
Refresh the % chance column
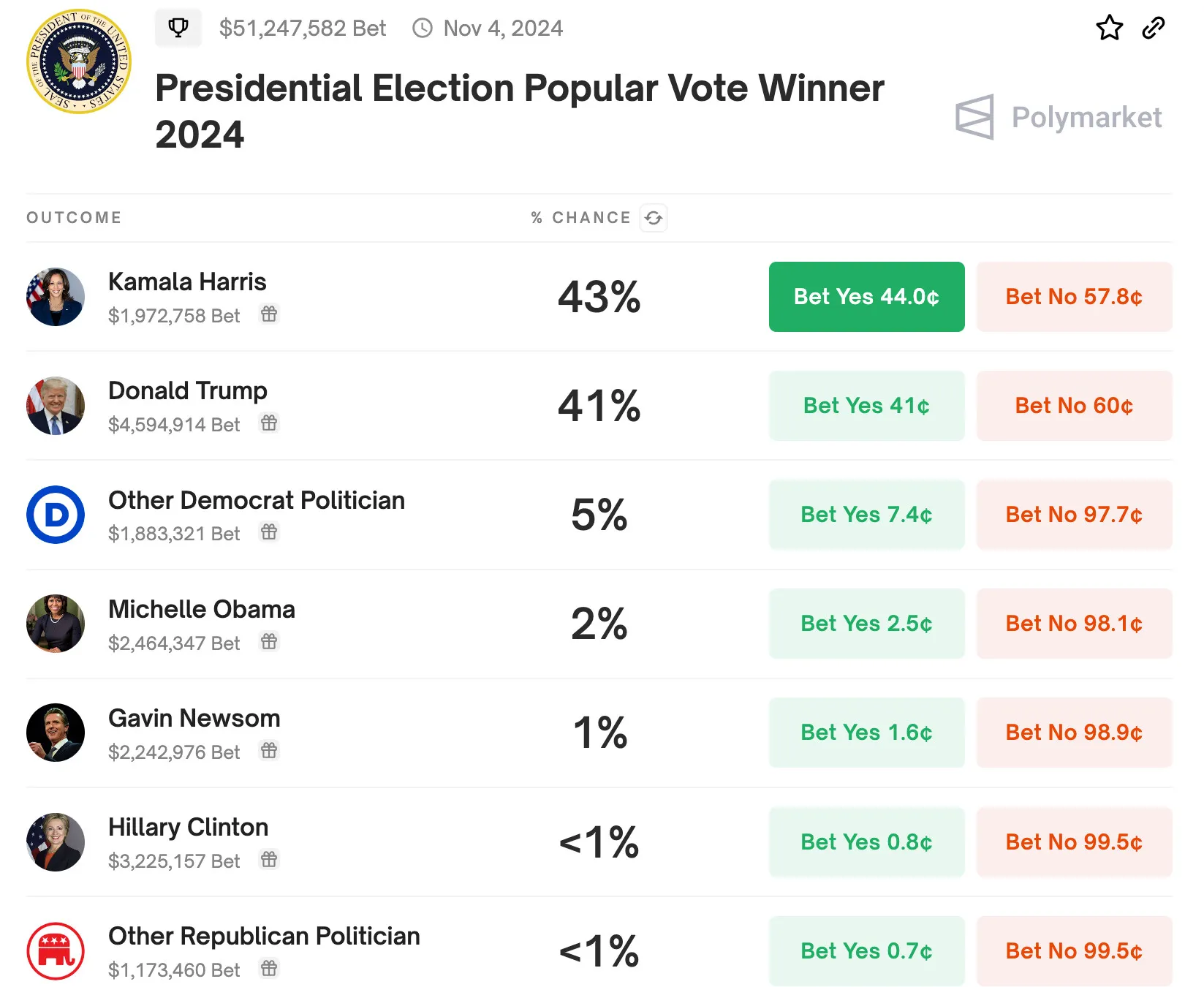point(654,218)
